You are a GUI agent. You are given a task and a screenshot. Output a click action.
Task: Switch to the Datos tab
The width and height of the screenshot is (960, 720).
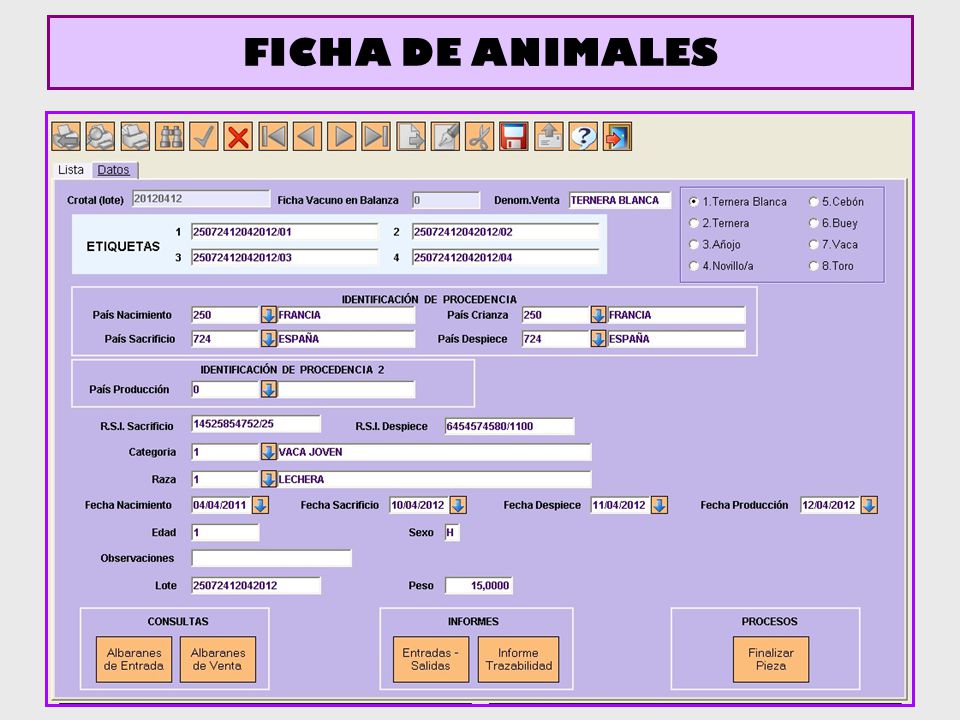click(114, 170)
